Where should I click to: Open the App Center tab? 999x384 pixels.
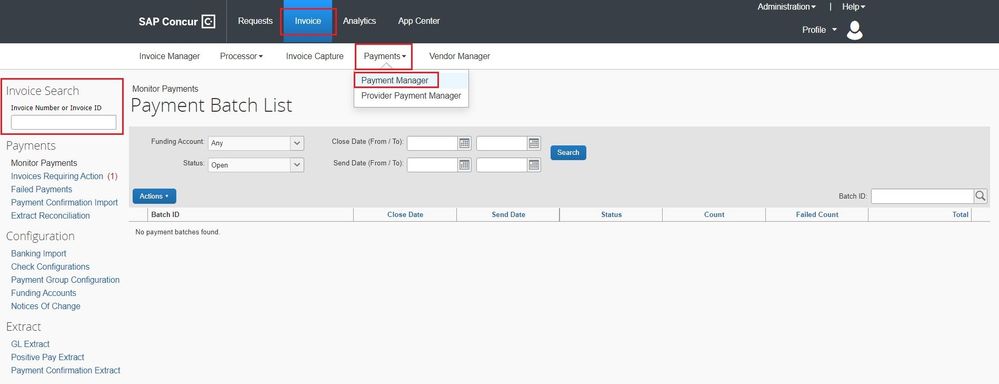(x=419, y=21)
